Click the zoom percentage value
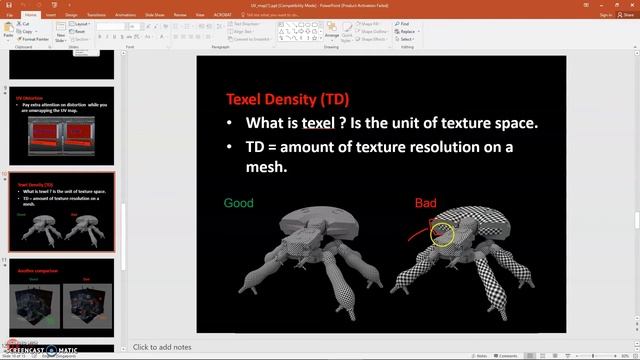Image resolution: width=640 pixels, height=360 pixels. coord(625,356)
